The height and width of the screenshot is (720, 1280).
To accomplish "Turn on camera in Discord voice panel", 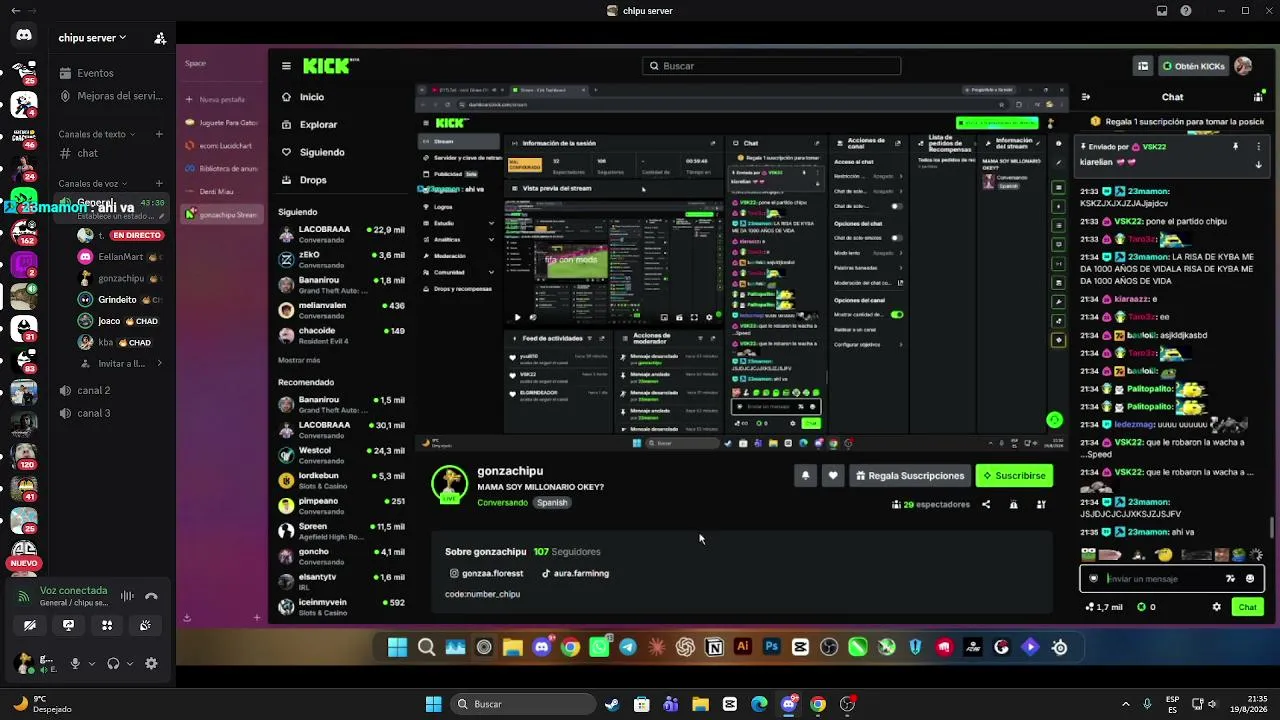I will [x=30, y=625].
